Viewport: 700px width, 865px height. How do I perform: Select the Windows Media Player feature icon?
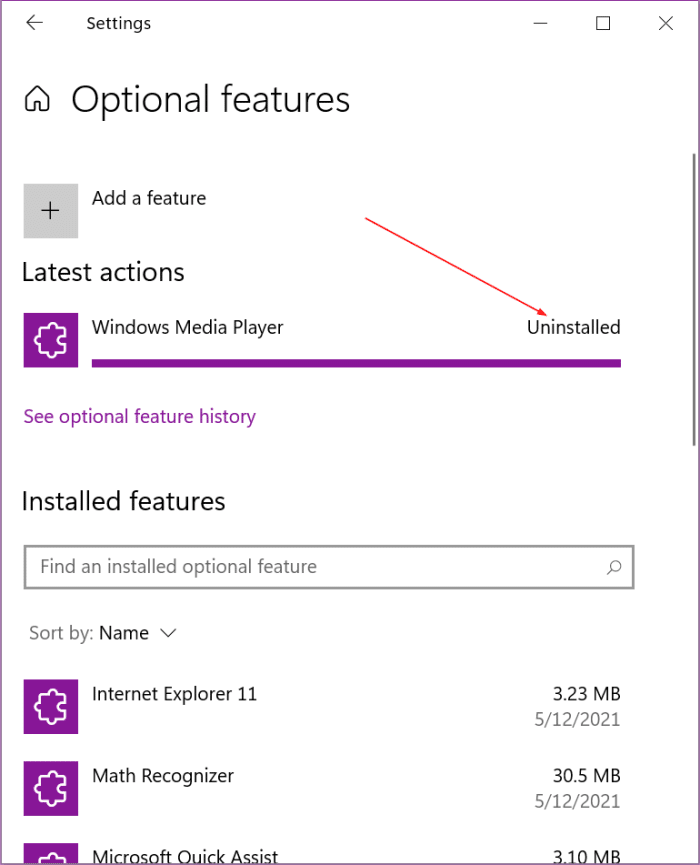click(x=50, y=340)
